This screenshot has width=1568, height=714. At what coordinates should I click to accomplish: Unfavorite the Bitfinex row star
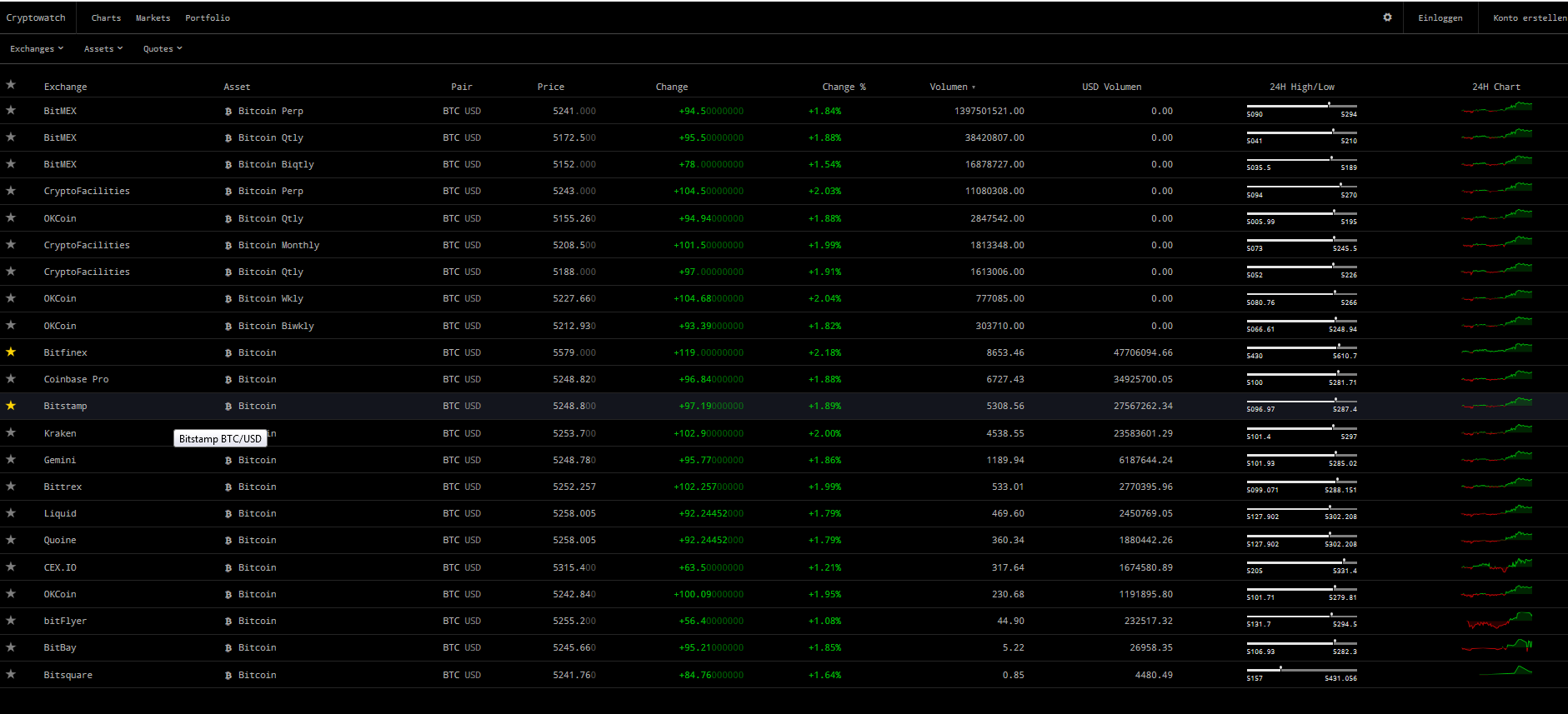(11, 352)
